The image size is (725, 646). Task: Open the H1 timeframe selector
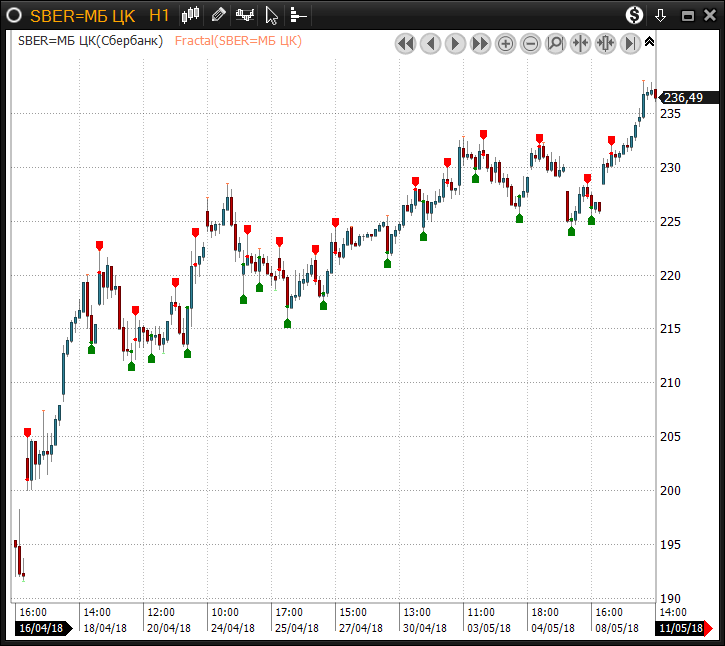[158, 15]
